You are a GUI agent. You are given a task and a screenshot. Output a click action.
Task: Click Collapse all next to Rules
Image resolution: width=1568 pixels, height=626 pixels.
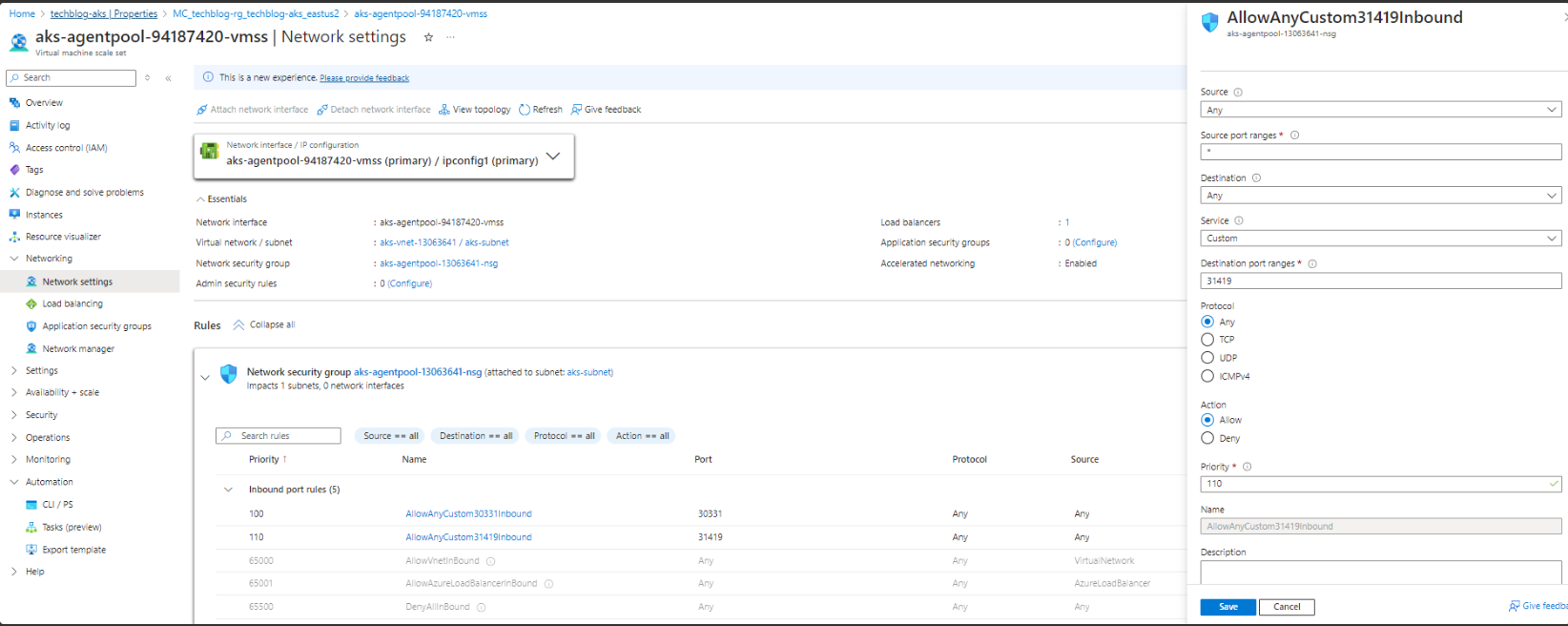[x=264, y=325]
